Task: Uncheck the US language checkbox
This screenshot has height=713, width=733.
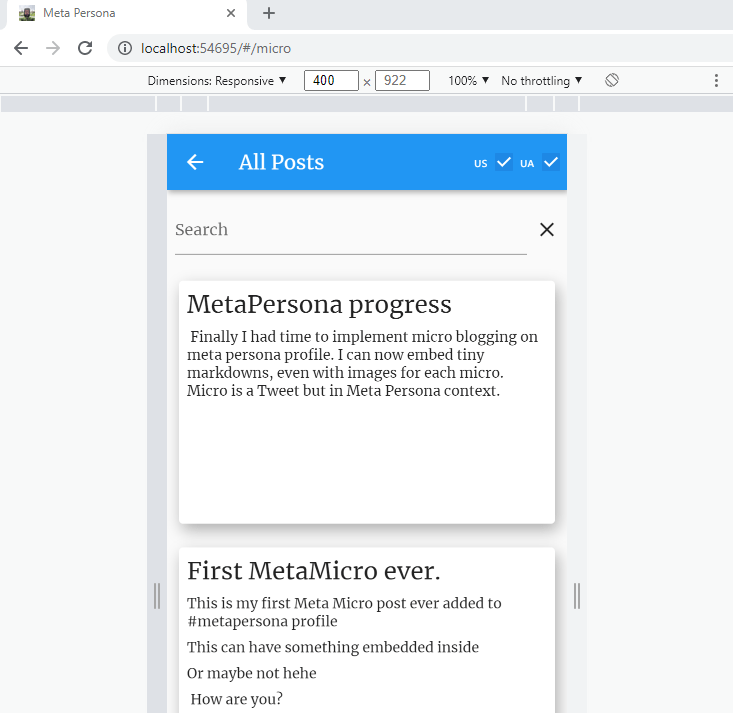Action: point(504,162)
